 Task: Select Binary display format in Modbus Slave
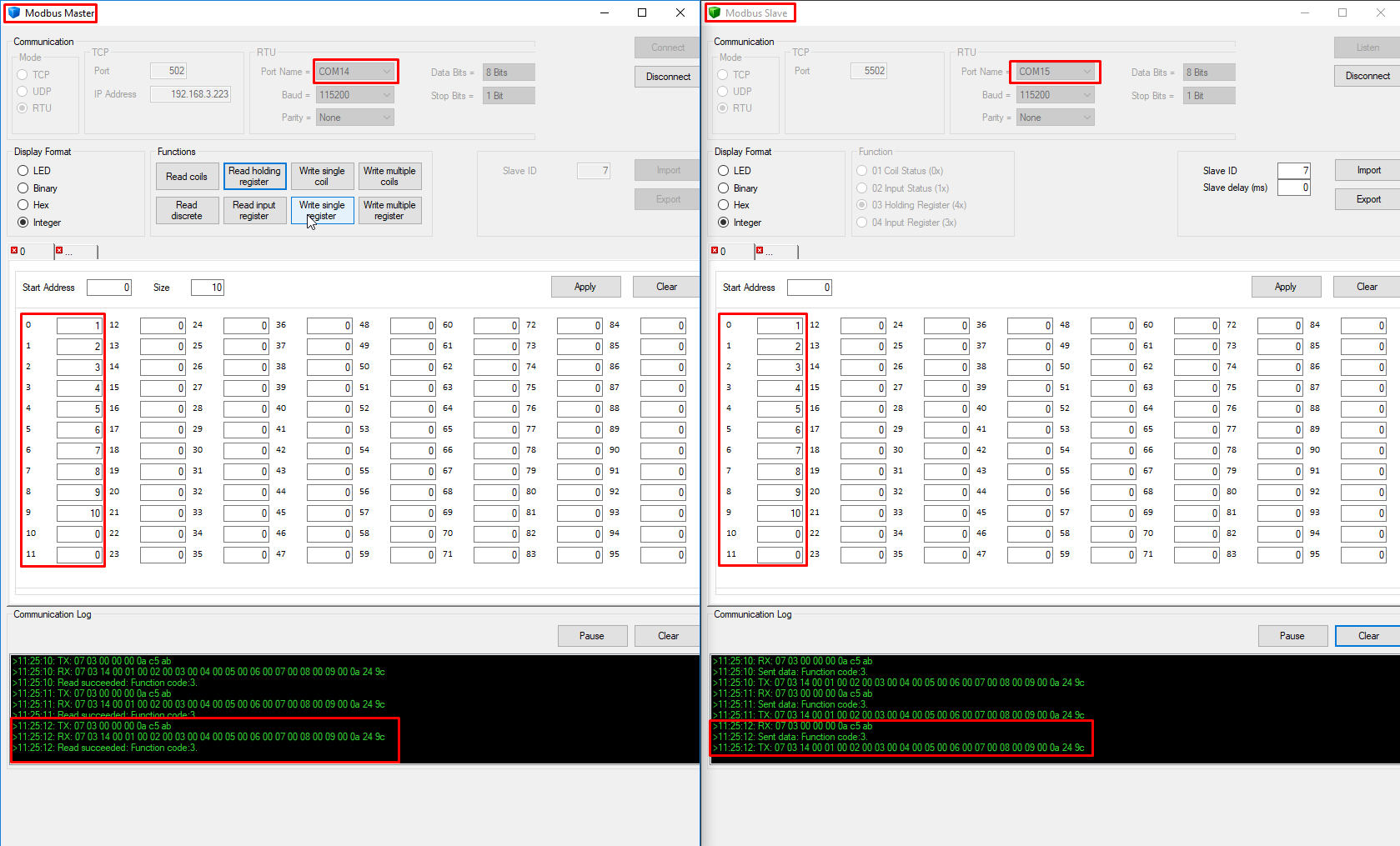(724, 188)
